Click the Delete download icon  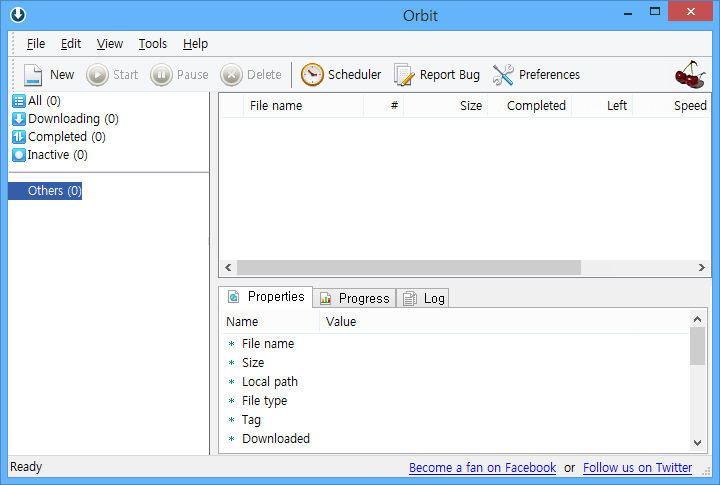click(231, 75)
